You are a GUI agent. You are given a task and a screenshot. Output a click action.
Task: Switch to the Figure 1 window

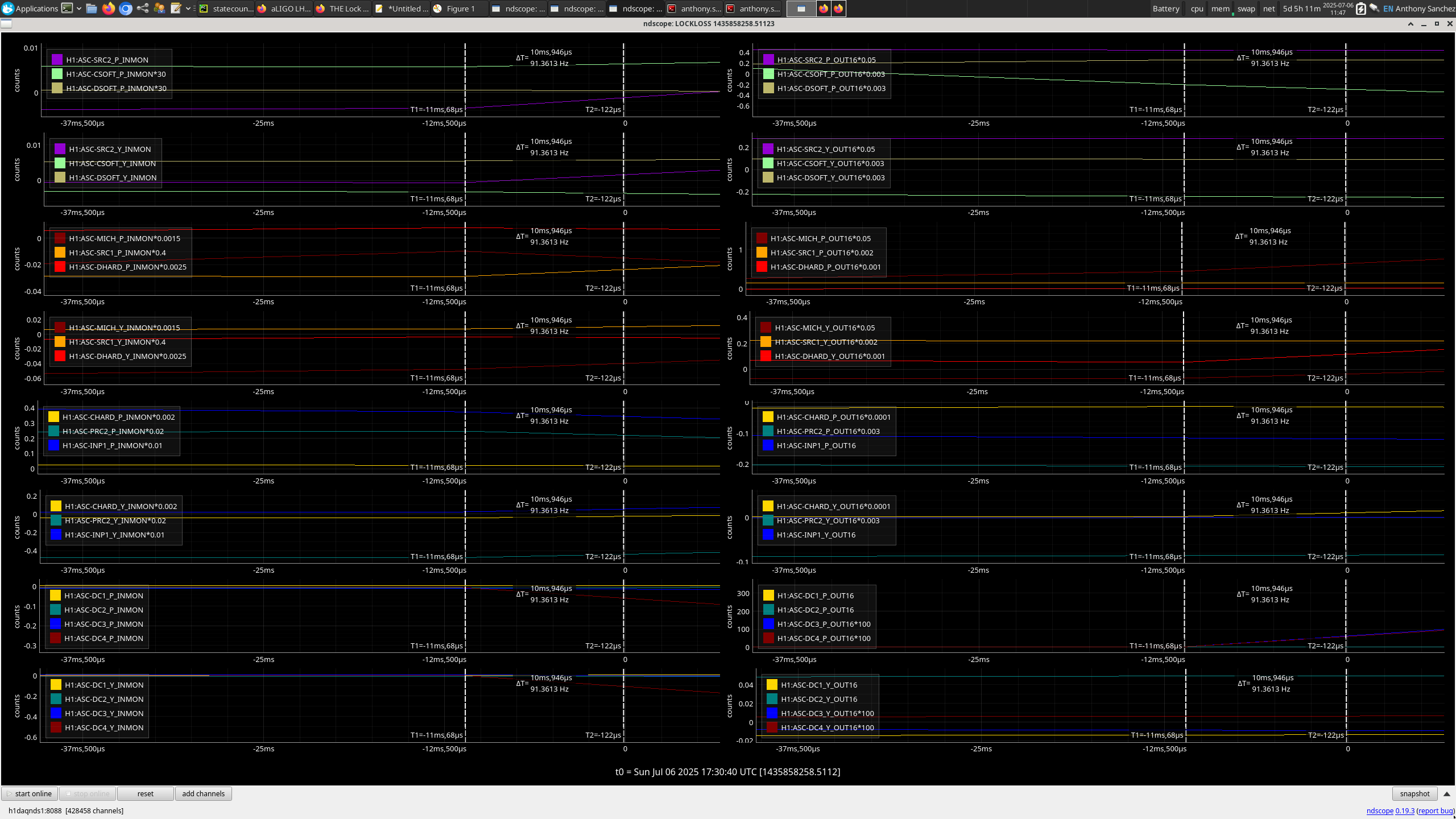point(460,9)
